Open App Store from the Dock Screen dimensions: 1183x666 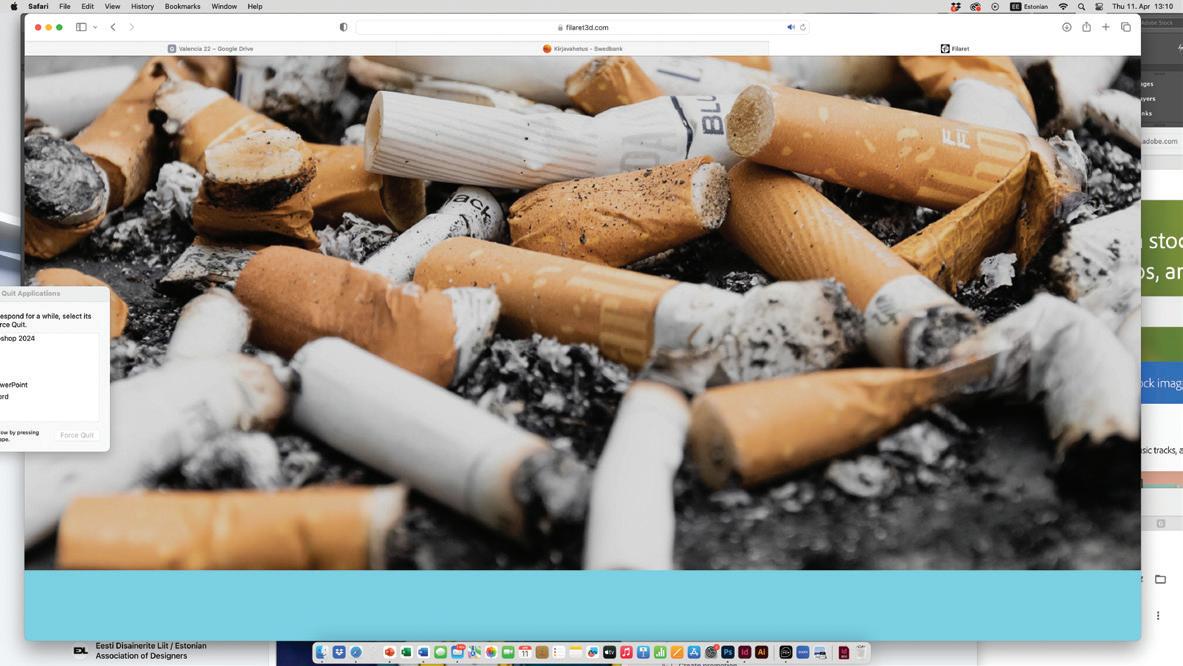click(694, 652)
